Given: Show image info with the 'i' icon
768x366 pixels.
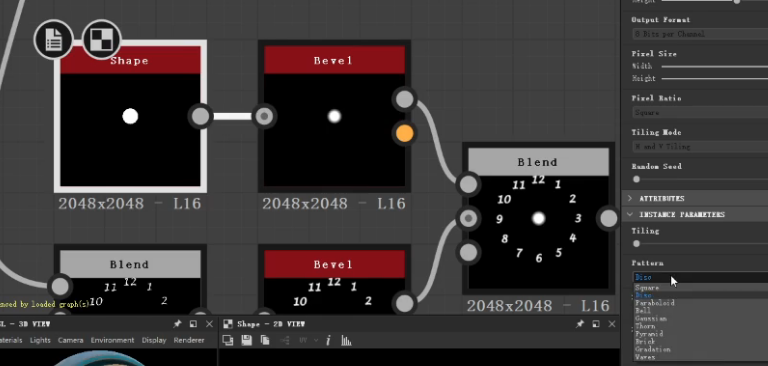Looking at the screenshot, I should pos(328,340).
